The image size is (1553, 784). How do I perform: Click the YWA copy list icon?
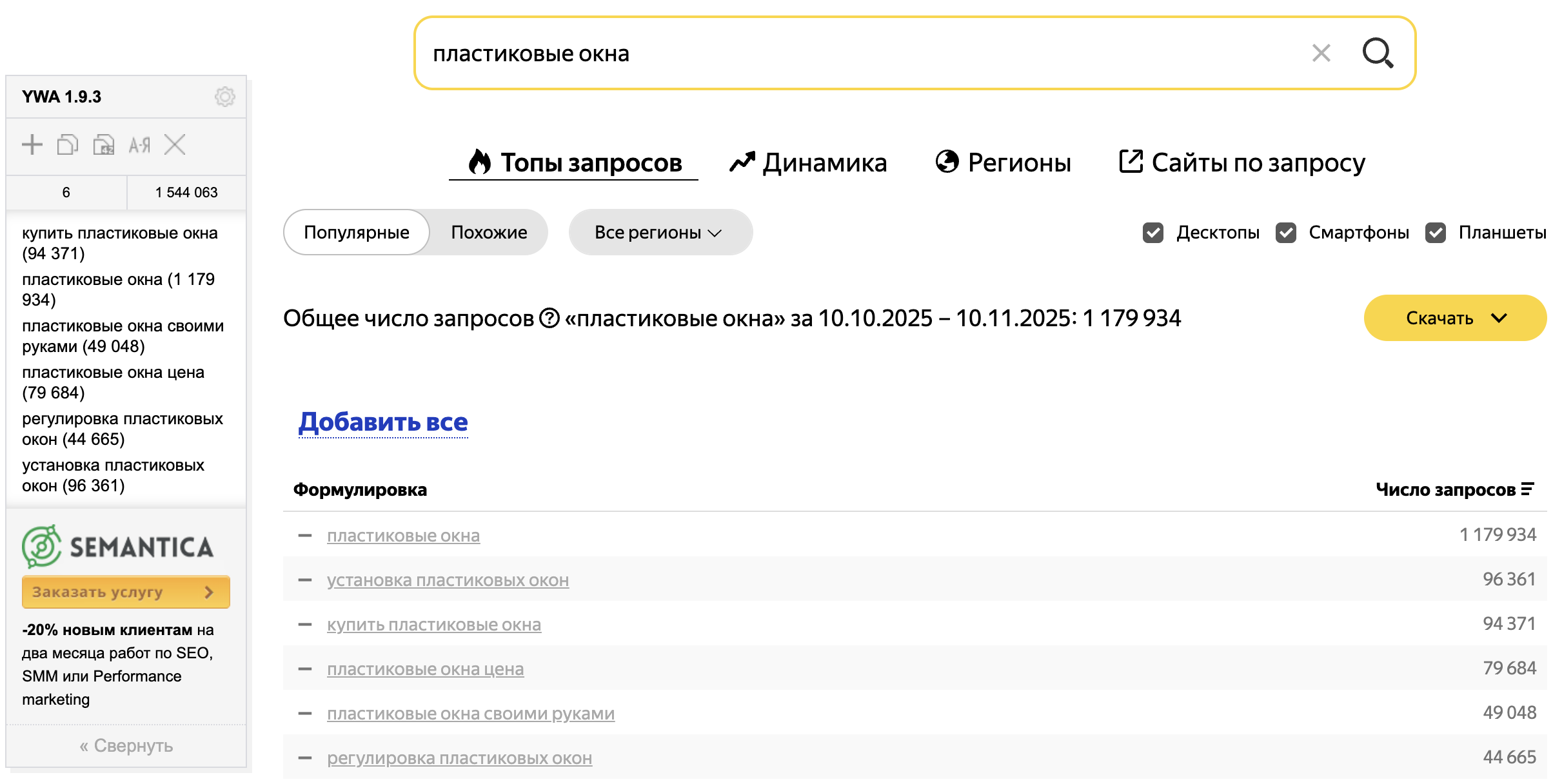coord(68,144)
